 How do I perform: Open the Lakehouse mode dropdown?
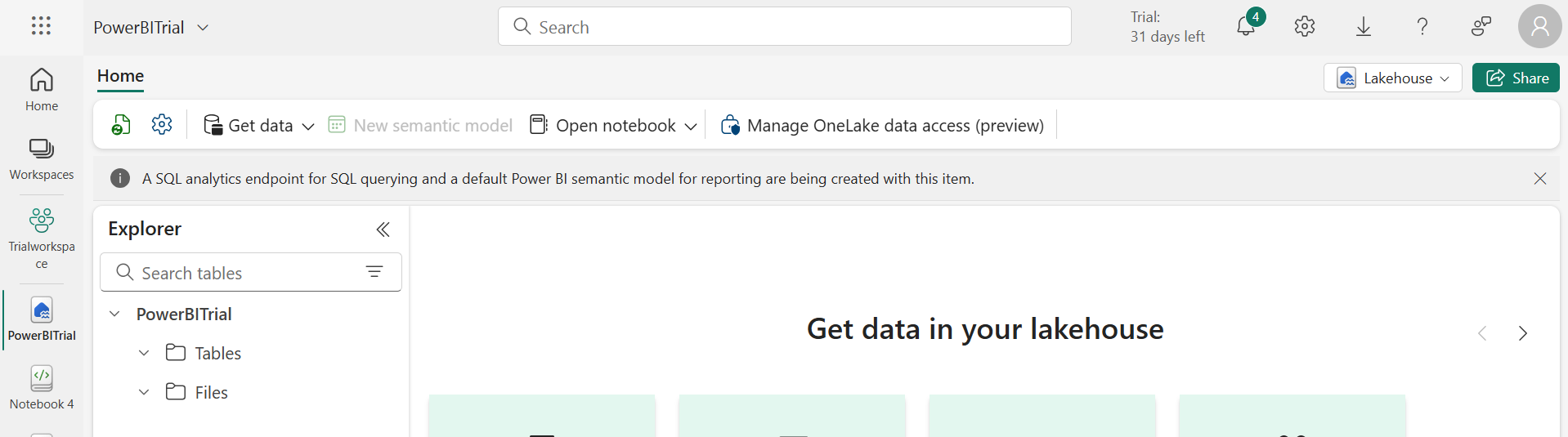(1392, 78)
